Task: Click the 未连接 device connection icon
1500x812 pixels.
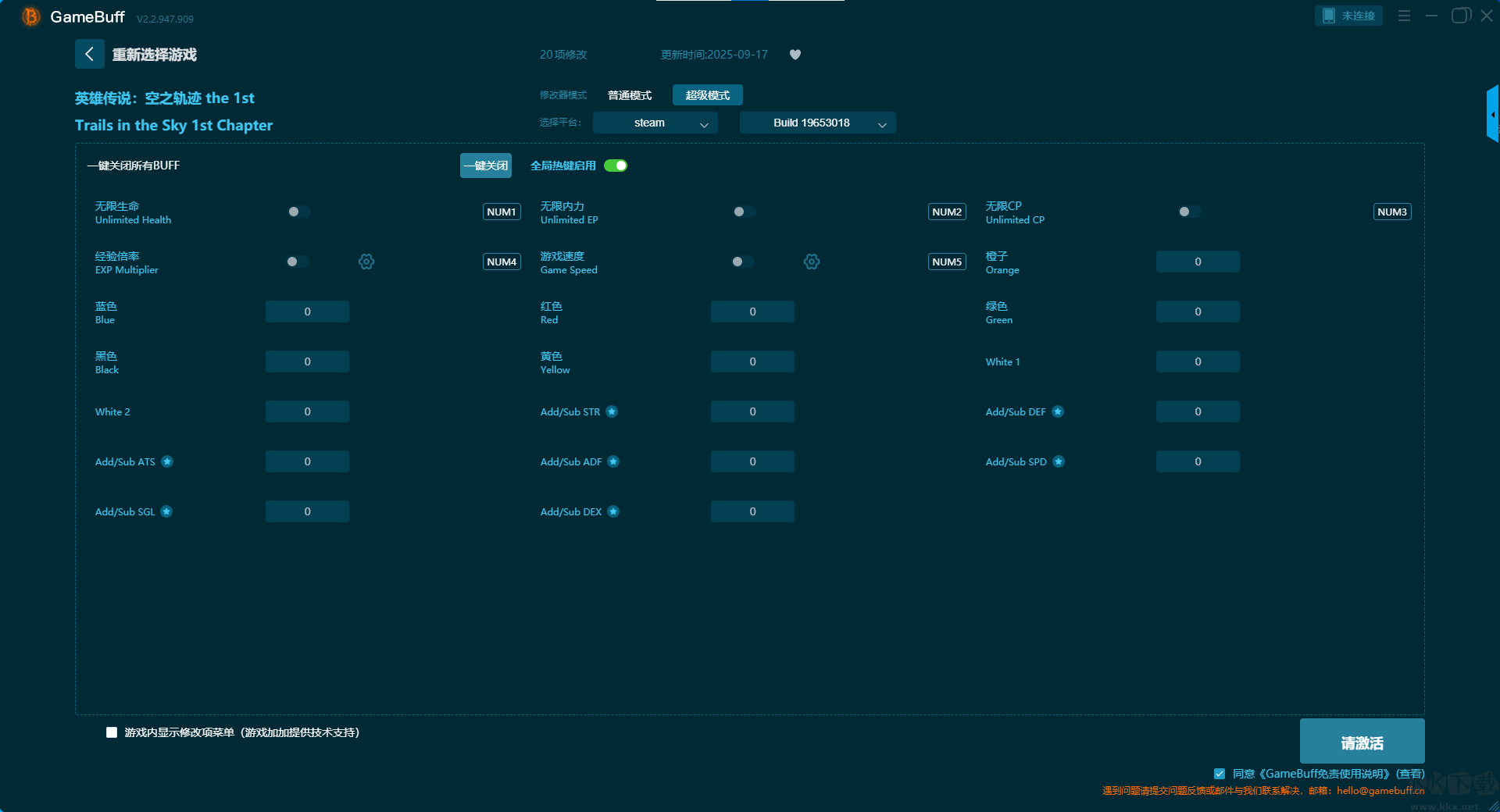Action: pos(1329,16)
